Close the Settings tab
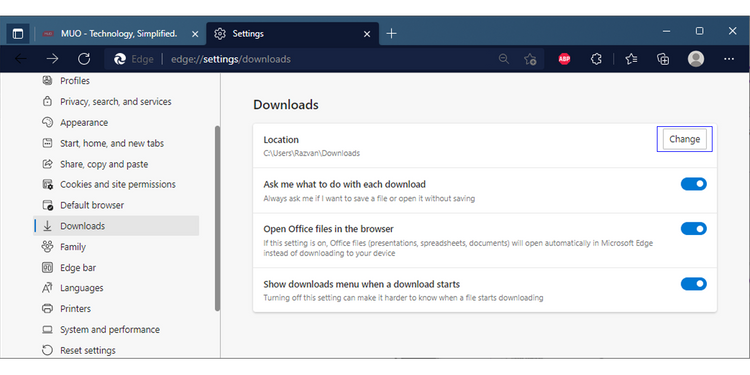750x375 pixels. pyautogui.click(x=367, y=34)
